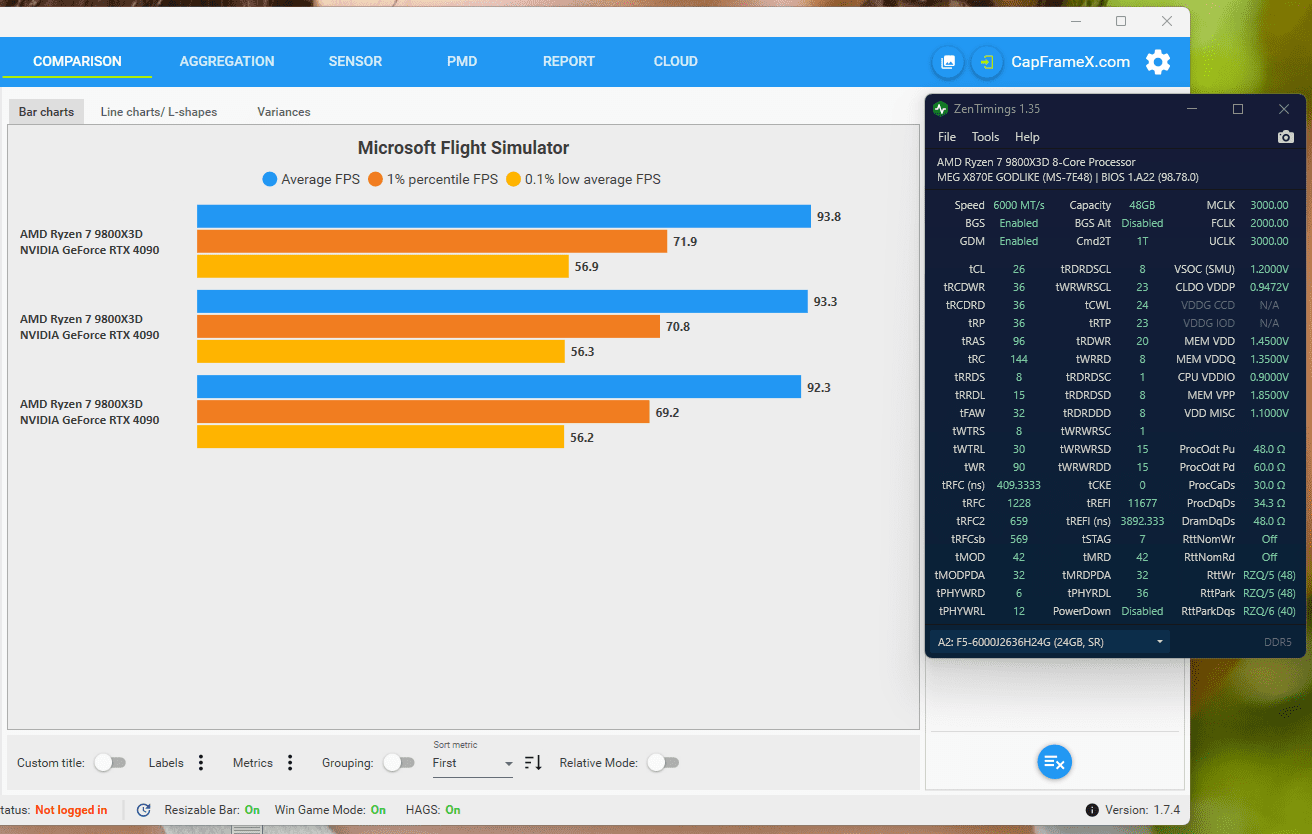Image resolution: width=1312 pixels, height=834 pixels.
Task: Open the CLOUD tab
Action: click(x=676, y=62)
